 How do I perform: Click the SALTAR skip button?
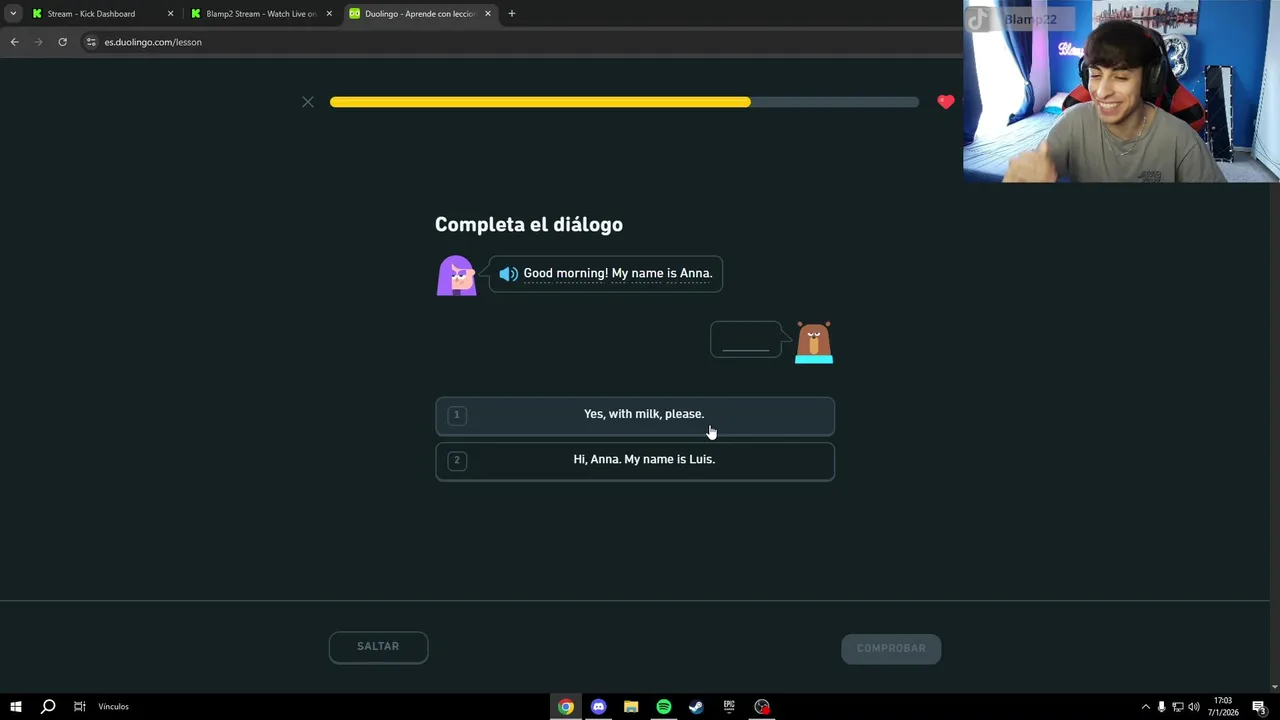[378, 647]
